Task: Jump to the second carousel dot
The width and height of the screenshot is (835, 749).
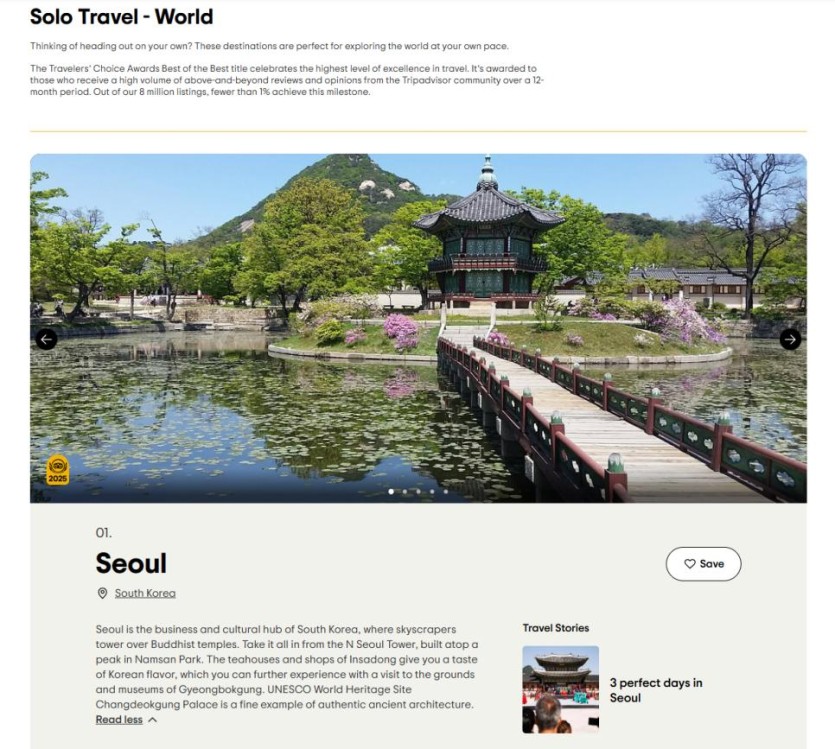Action: point(404,492)
